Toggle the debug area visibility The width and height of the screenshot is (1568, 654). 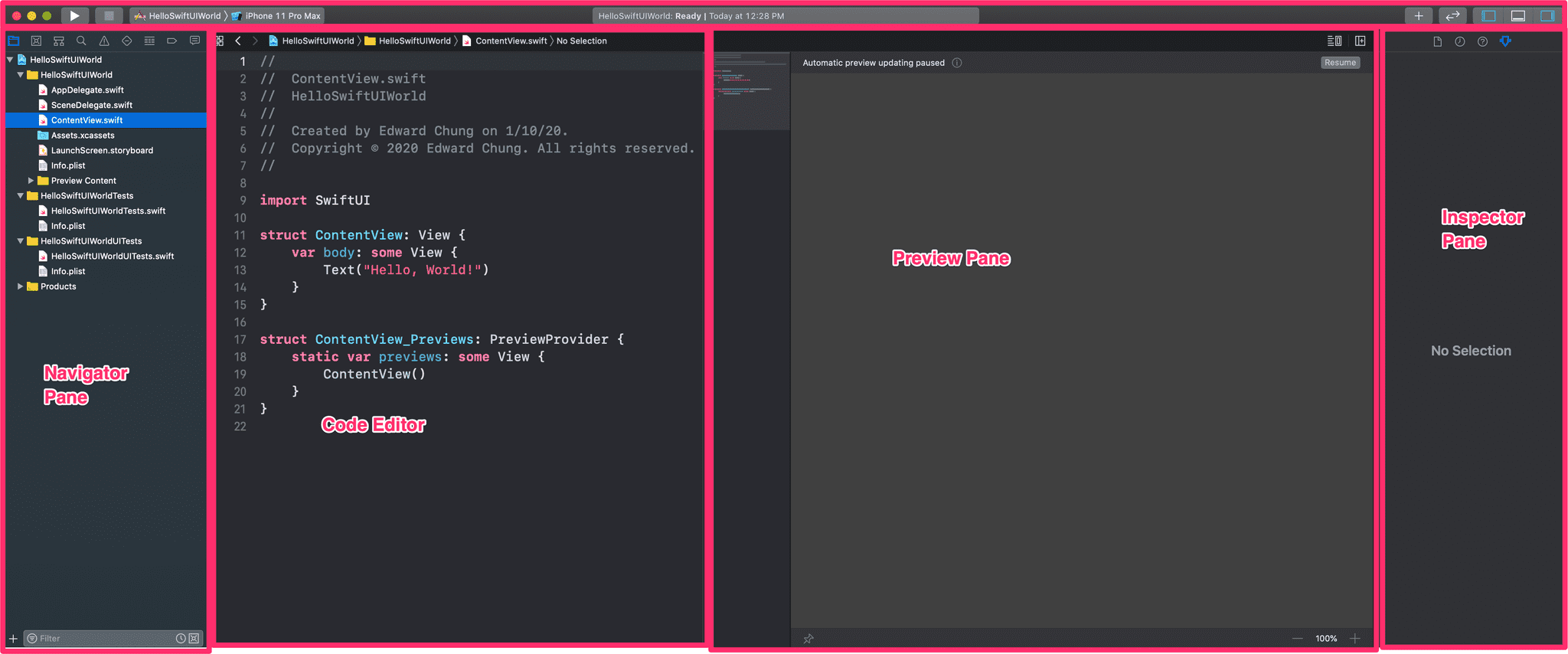click(x=1518, y=15)
